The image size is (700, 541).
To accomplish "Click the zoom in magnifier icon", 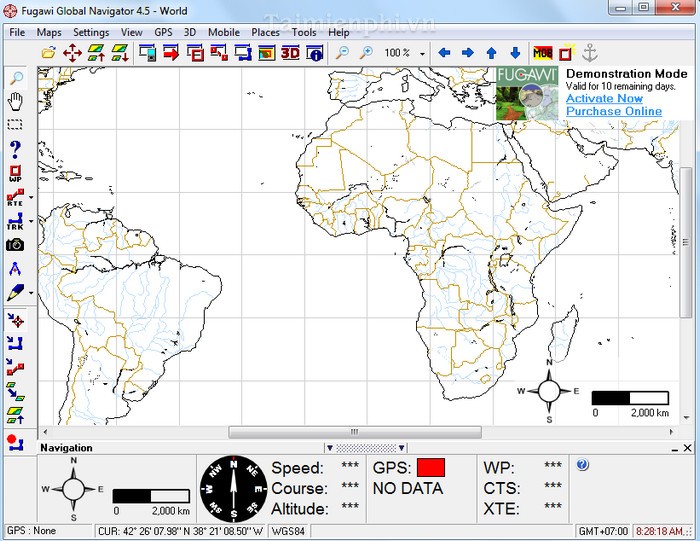I will coord(366,53).
